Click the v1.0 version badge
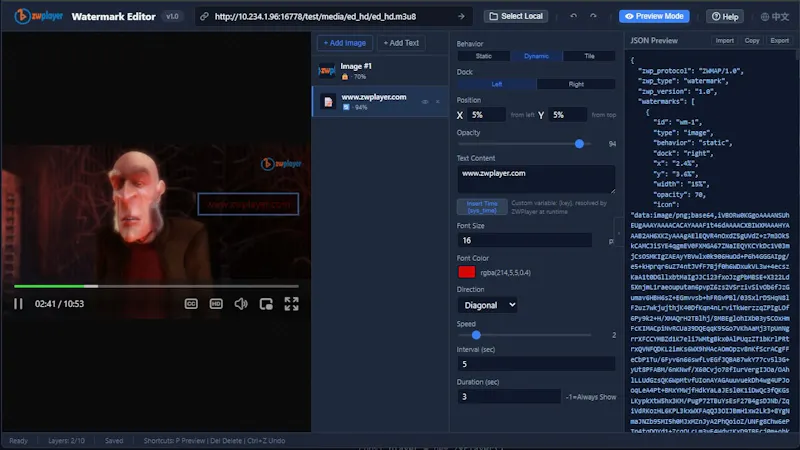800x450 pixels. point(172,16)
